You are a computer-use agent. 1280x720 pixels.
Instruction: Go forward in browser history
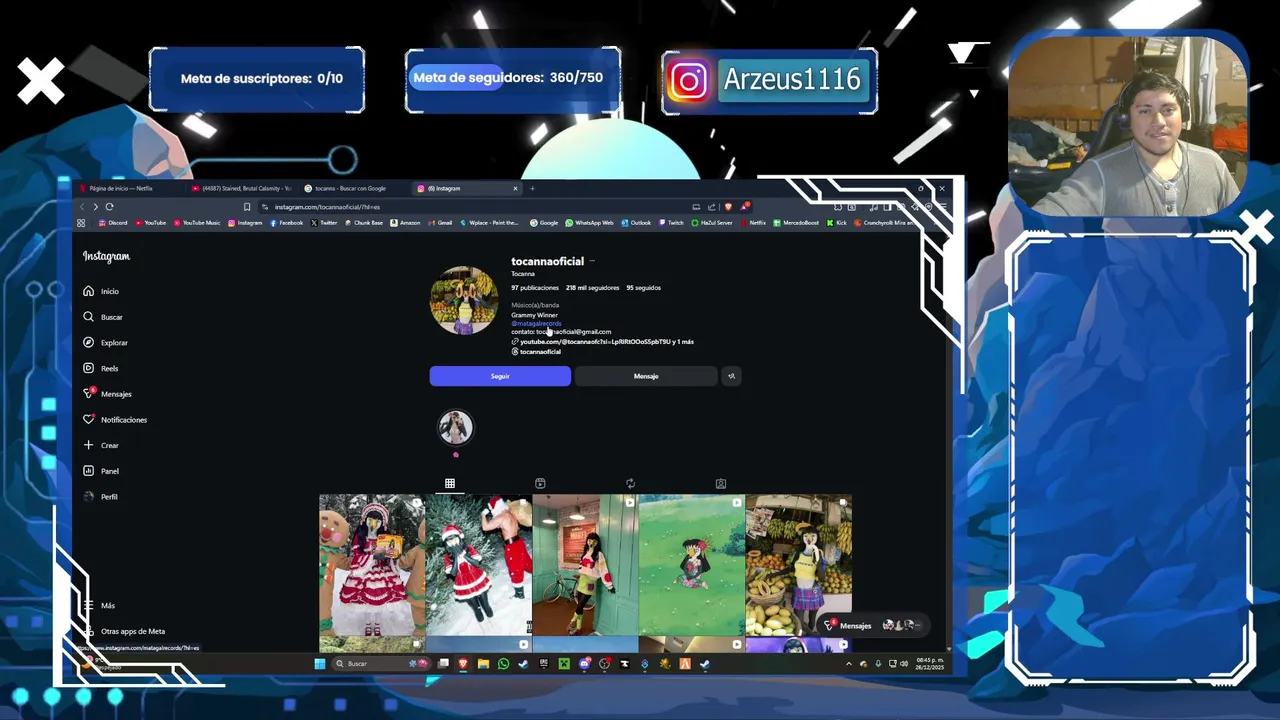click(x=96, y=207)
